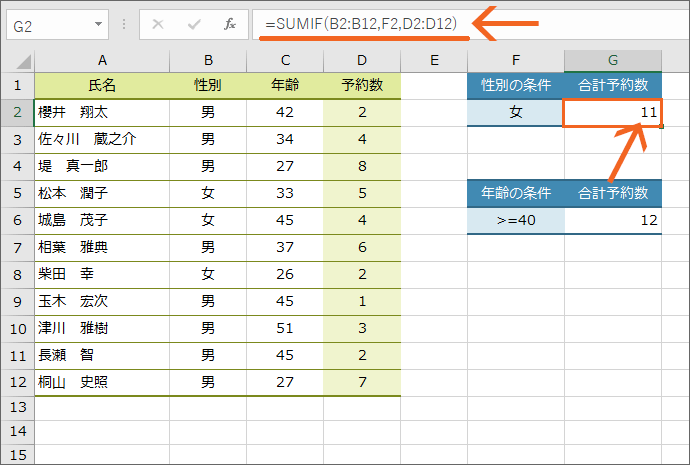Select gender cell for 柴田 幸
The height and width of the screenshot is (465, 690).
[x=208, y=275]
